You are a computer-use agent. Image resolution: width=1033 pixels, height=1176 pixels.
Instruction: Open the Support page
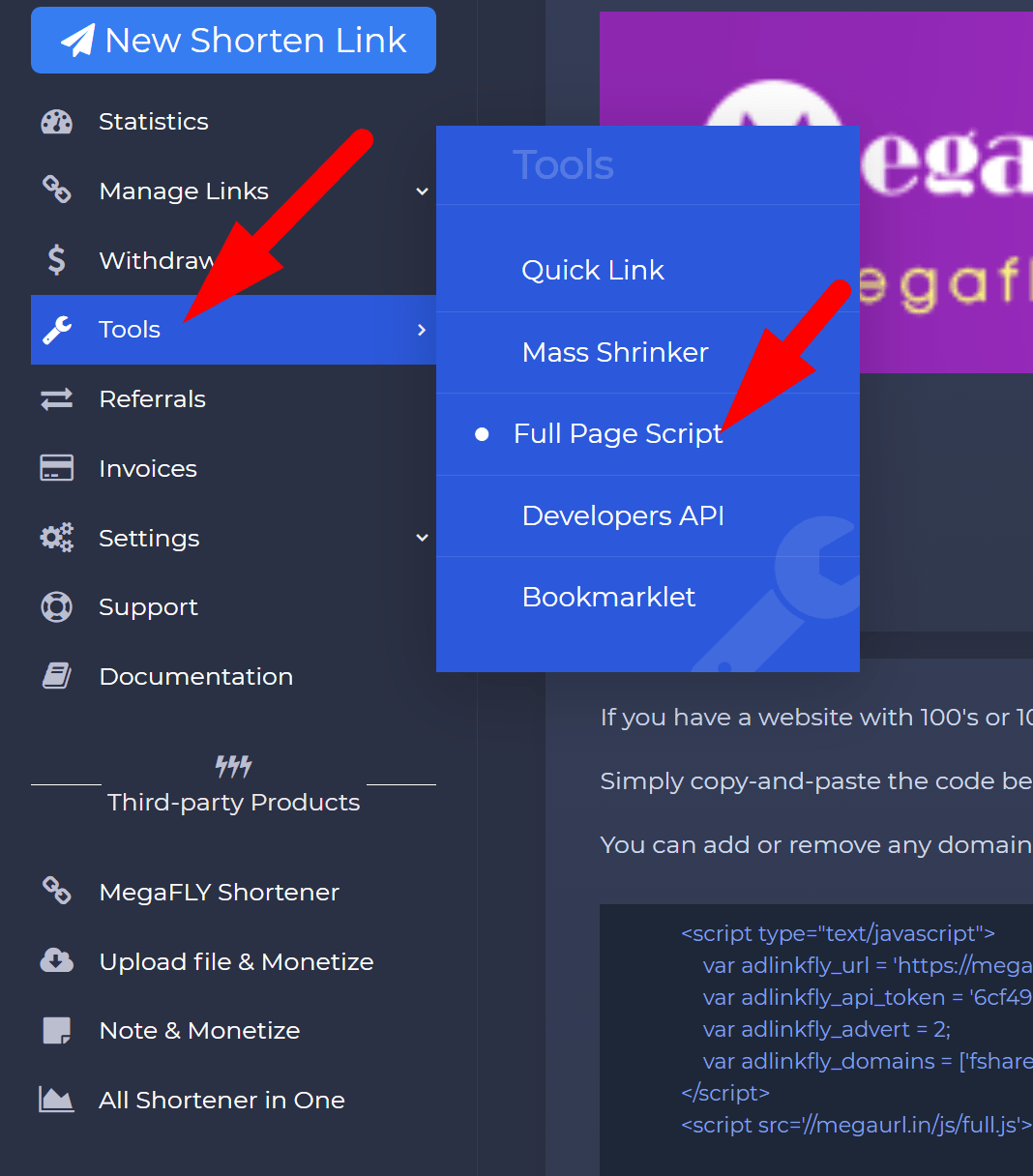tap(148, 607)
